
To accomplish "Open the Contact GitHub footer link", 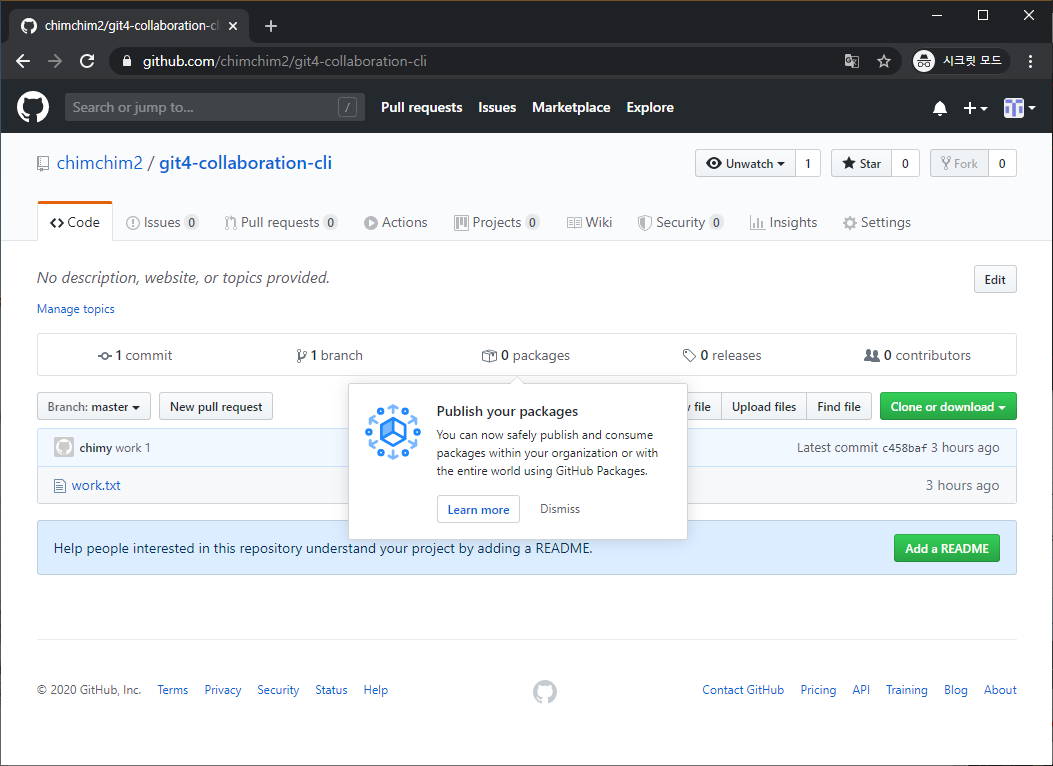I will point(743,689).
